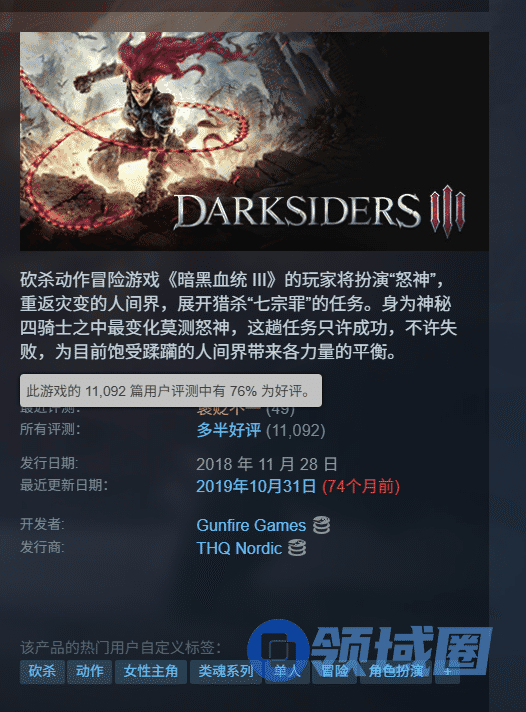This screenshot has height=712, width=526.
Task: Click the 76% 为好评 review tooltip
Action: (171, 391)
